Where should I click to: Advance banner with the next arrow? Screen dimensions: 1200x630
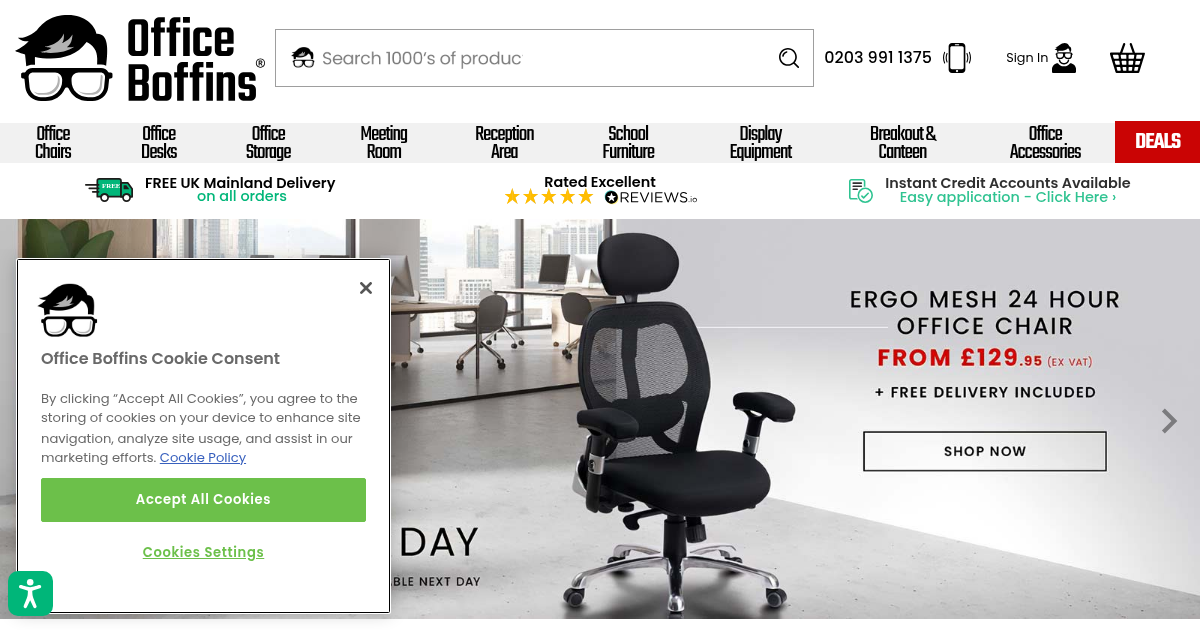click(1168, 421)
